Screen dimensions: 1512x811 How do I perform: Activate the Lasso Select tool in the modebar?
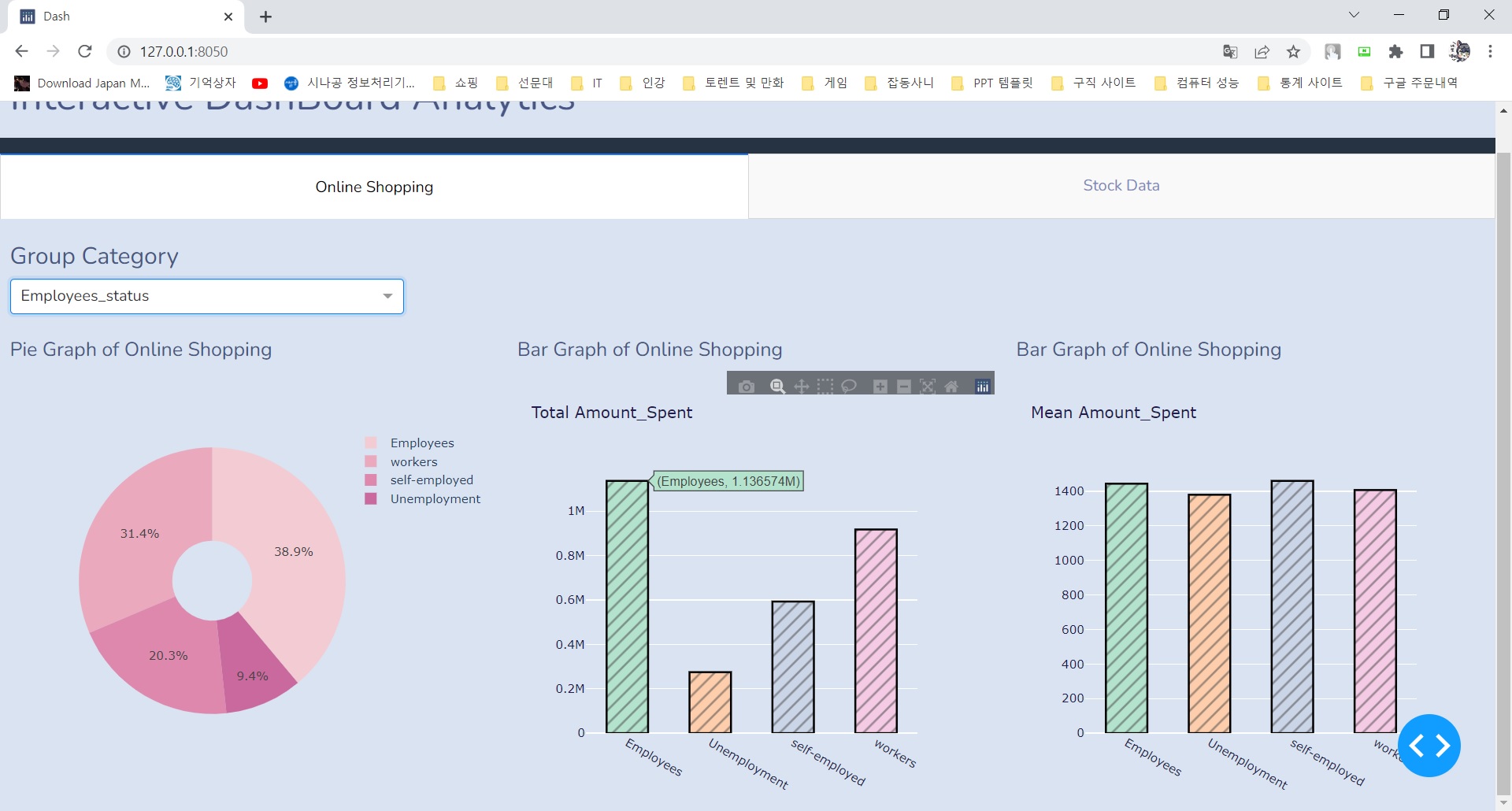[x=849, y=386]
